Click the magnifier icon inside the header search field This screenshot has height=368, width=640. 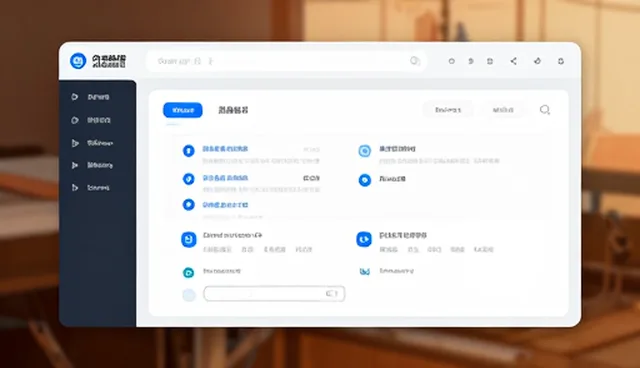click(x=415, y=61)
